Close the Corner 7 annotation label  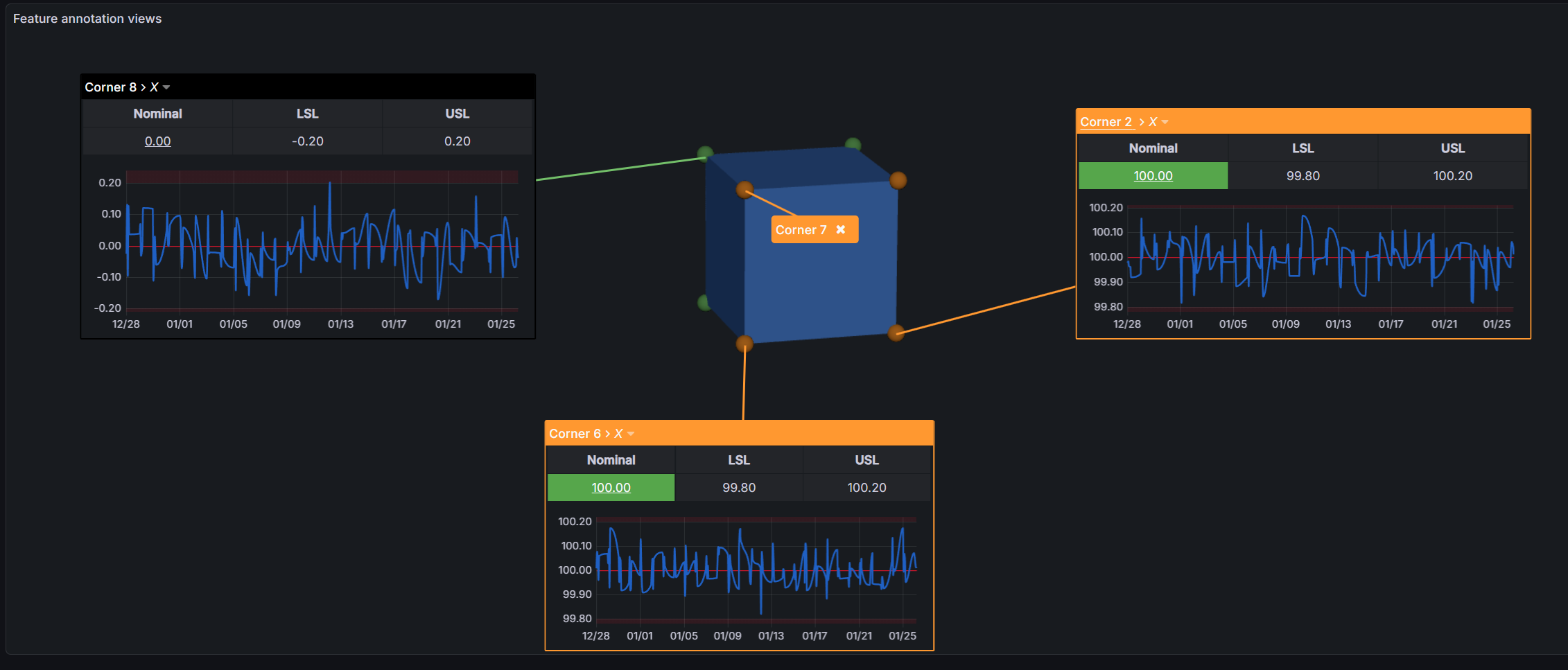coord(840,230)
